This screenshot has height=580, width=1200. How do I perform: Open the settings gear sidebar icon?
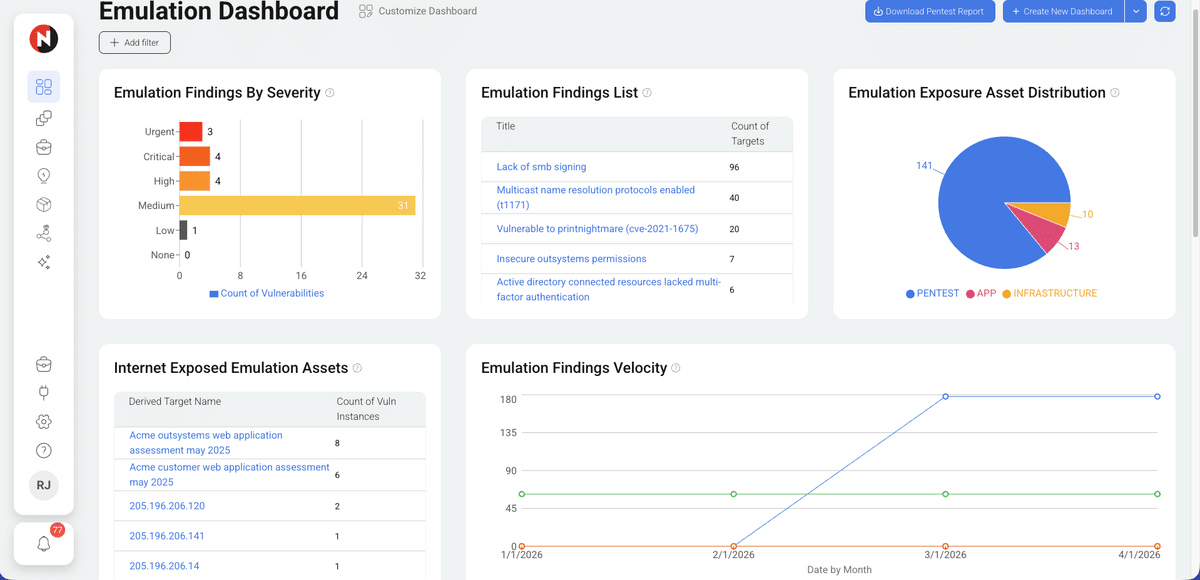point(44,422)
